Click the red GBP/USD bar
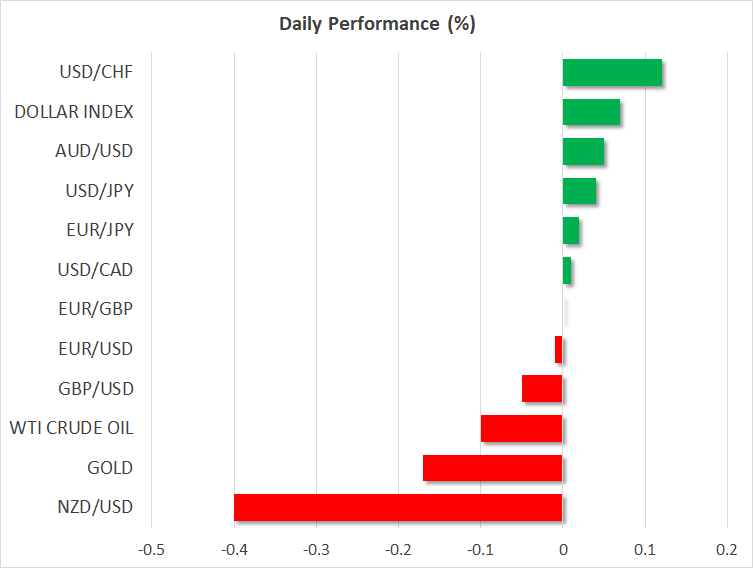The image size is (753, 568). [x=542, y=388]
